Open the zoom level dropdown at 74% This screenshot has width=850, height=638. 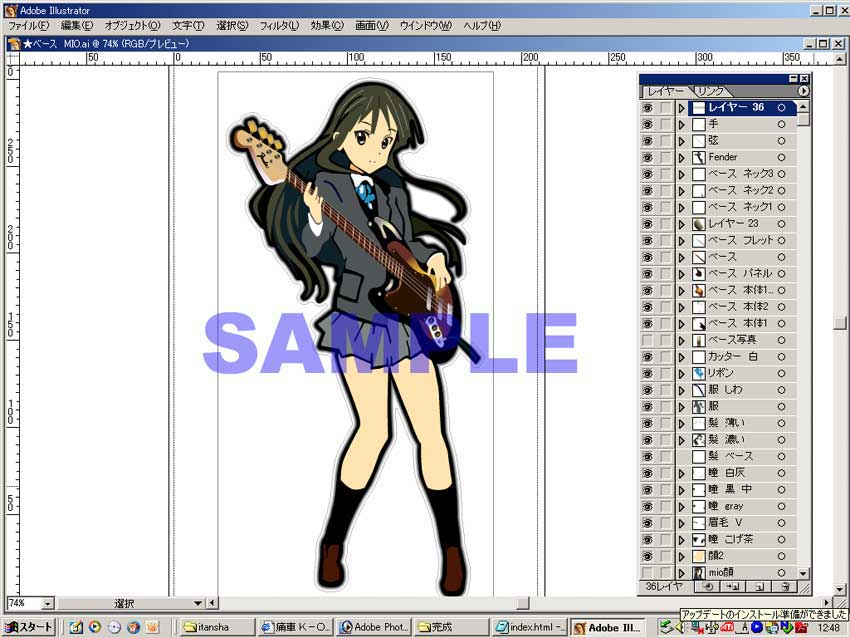coord(48,603)
